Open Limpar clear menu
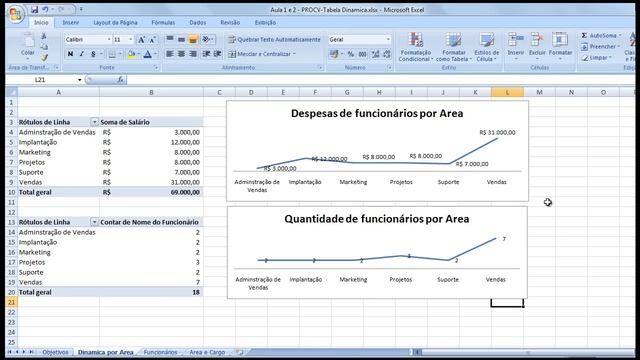Image resolution: width=640 pixels, height=360 pixels. point(596,58)
